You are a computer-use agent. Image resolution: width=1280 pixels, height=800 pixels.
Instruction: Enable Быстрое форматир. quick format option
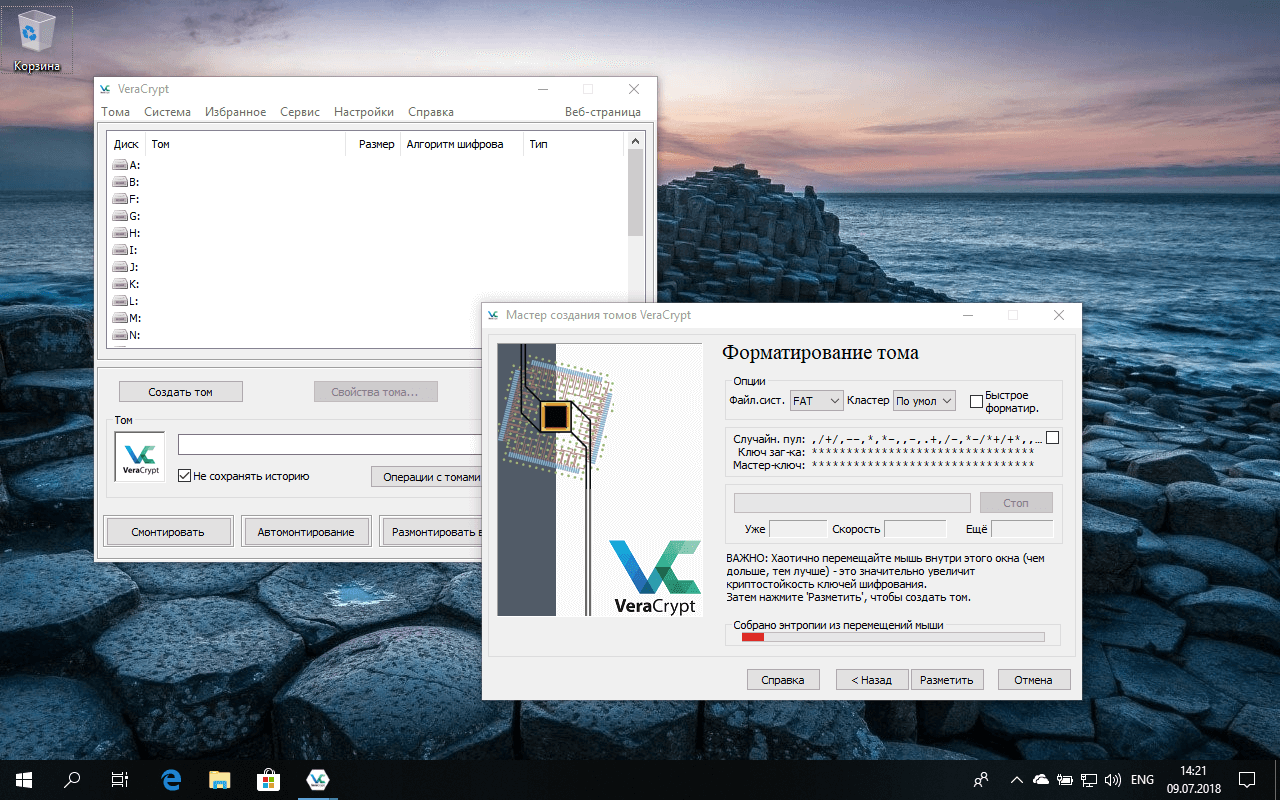[x=976, y=400]
